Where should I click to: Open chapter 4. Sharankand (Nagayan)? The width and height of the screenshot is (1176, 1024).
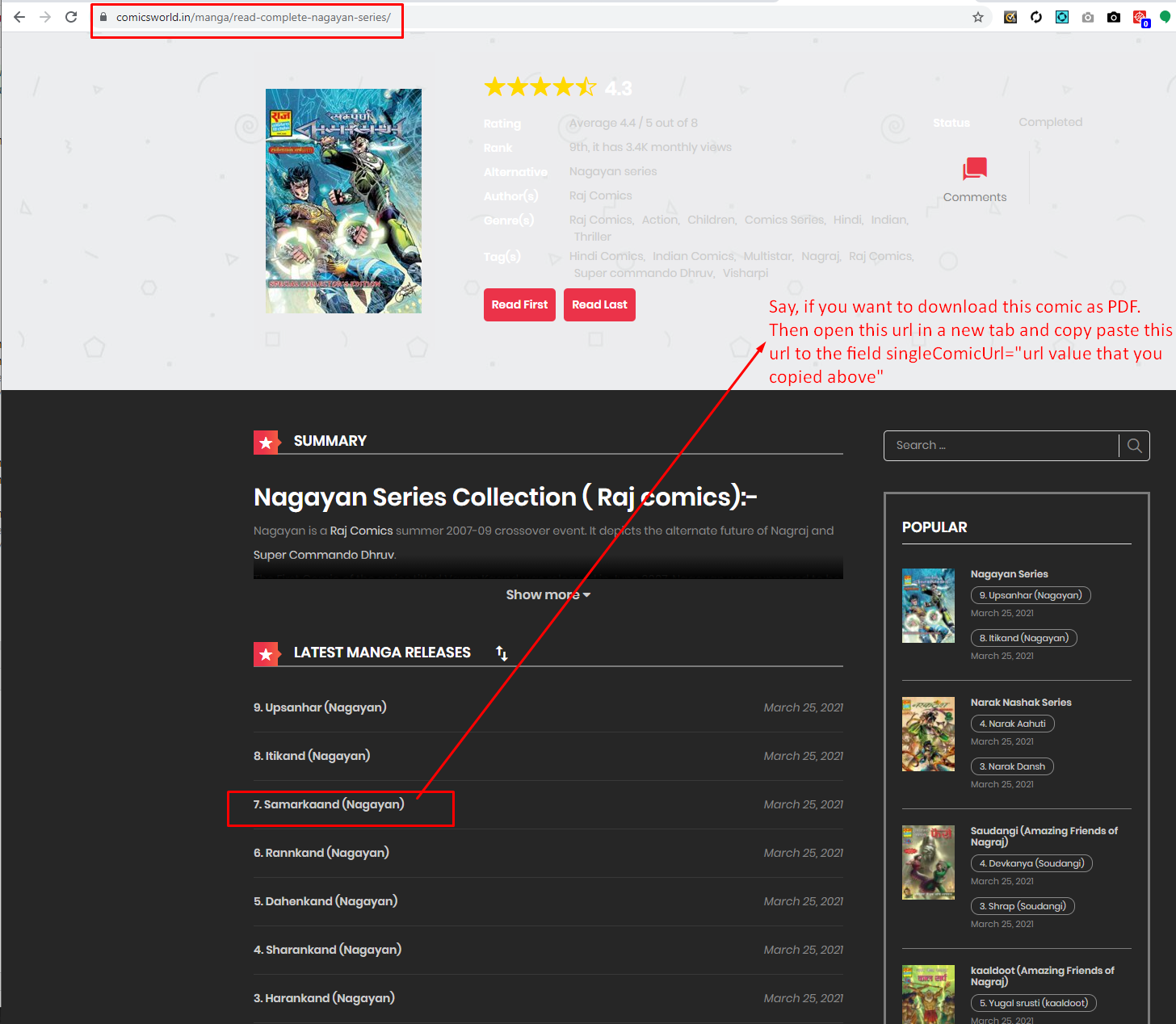click(327, 950)
